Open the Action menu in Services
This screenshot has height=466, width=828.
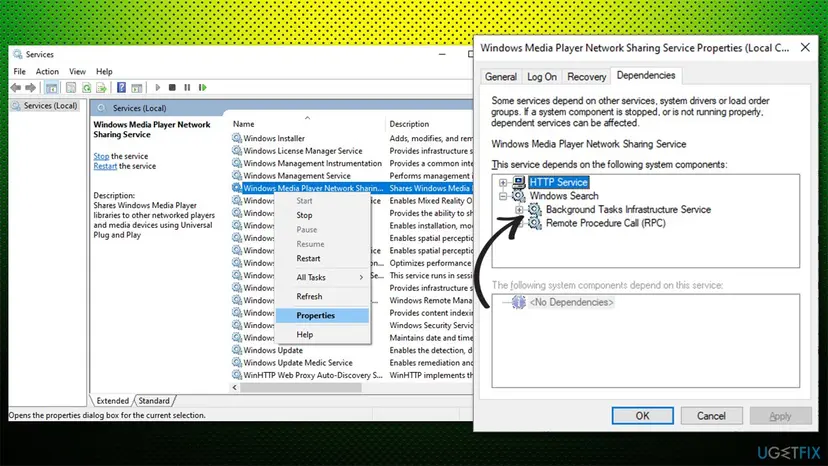tap(47, 71)
